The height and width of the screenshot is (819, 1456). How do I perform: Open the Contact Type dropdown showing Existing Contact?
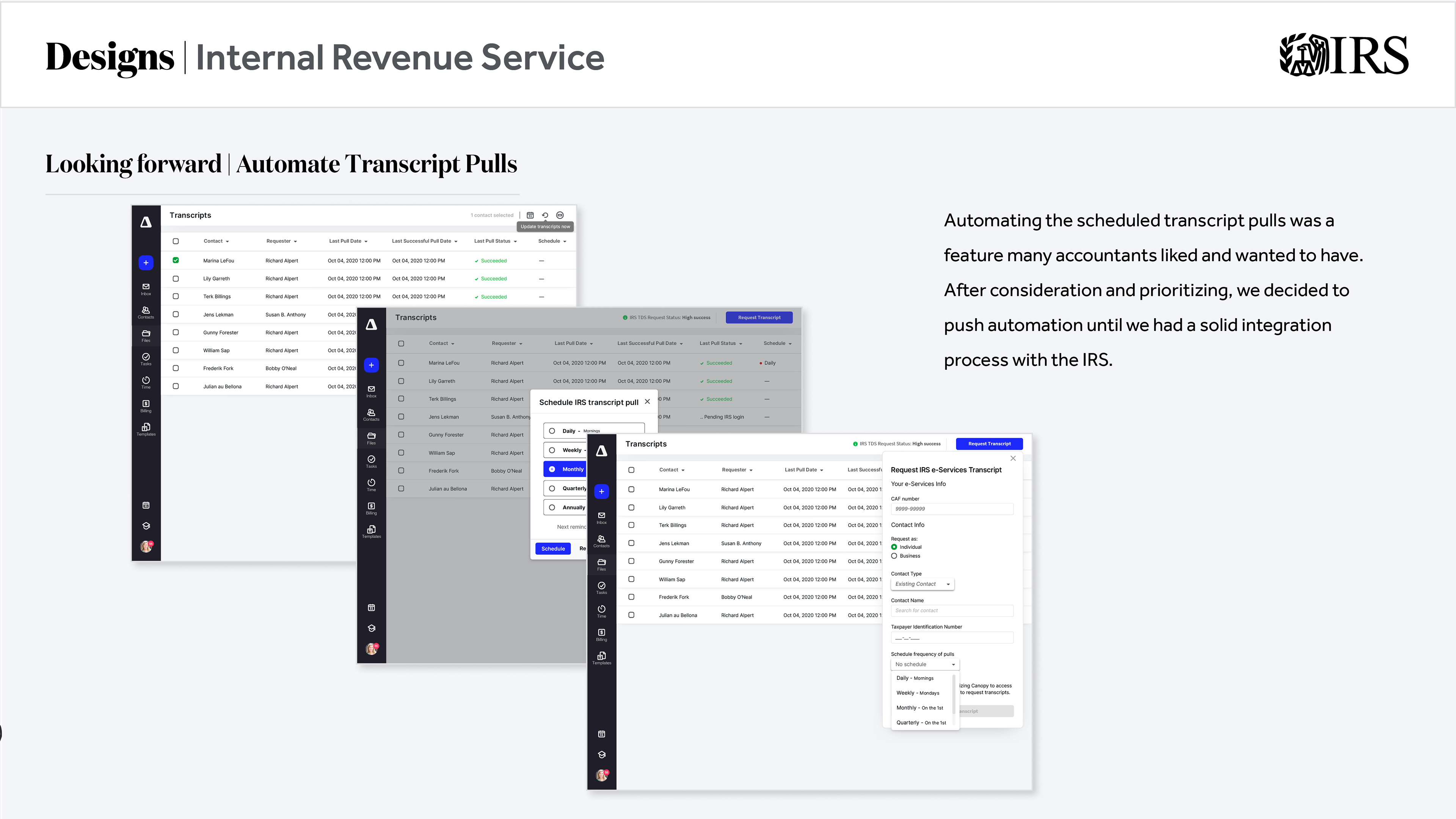923,584
